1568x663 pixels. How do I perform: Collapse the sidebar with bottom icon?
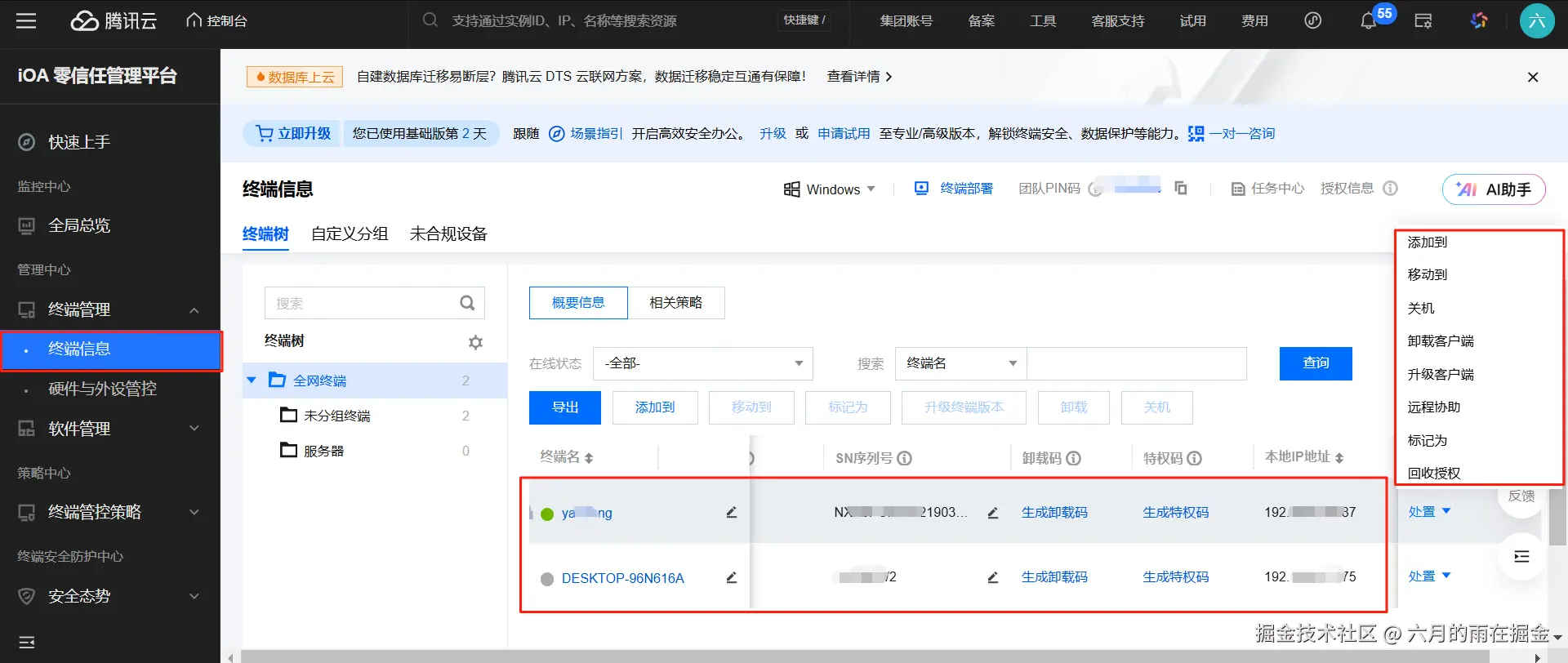(26, 642)
